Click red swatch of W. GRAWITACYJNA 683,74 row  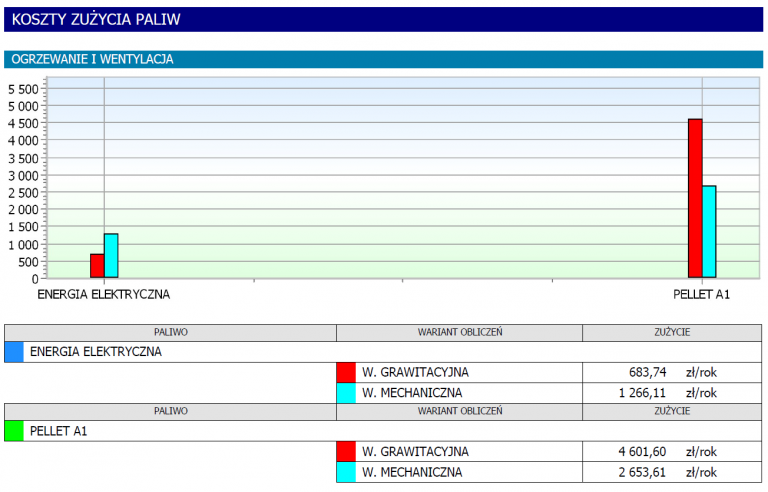click(346, 372)
